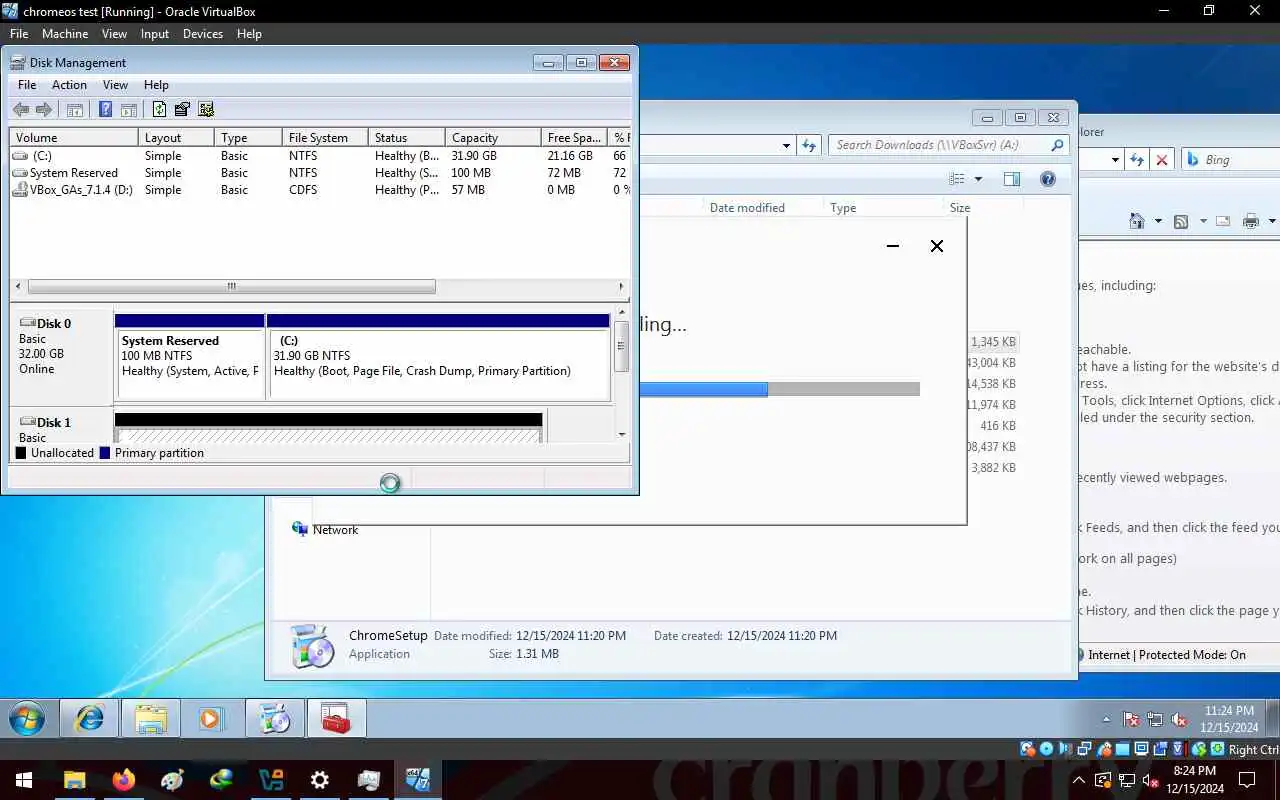Show hidden icons in host tray
This screenshot has width=1280, height=800.
point(1079,780)
